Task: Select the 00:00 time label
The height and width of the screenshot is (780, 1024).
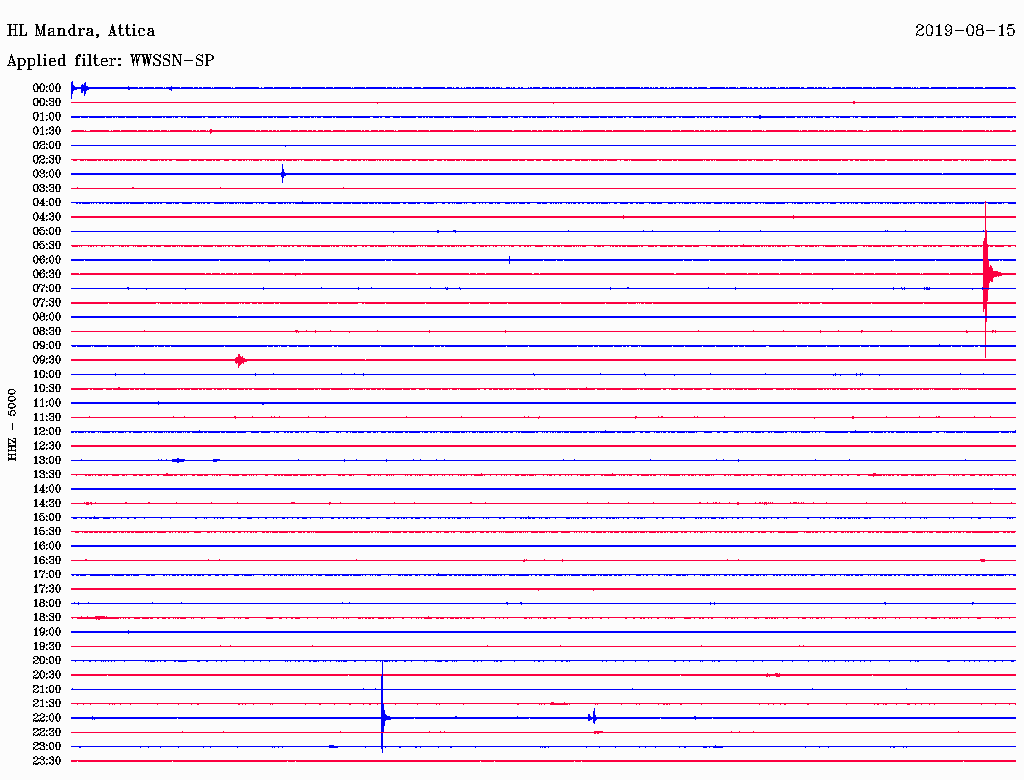Action: [47, 88]
